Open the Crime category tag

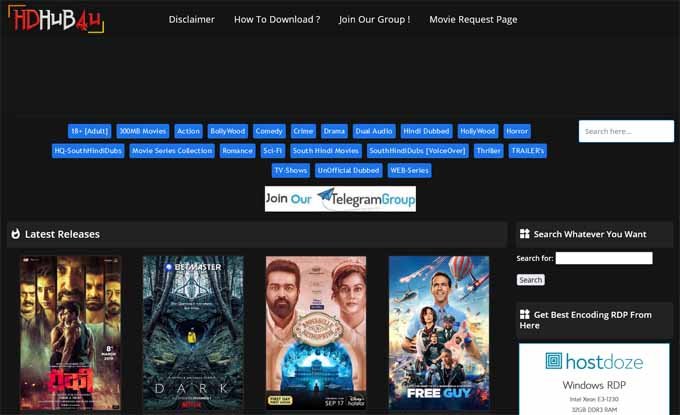click(303, 131)
